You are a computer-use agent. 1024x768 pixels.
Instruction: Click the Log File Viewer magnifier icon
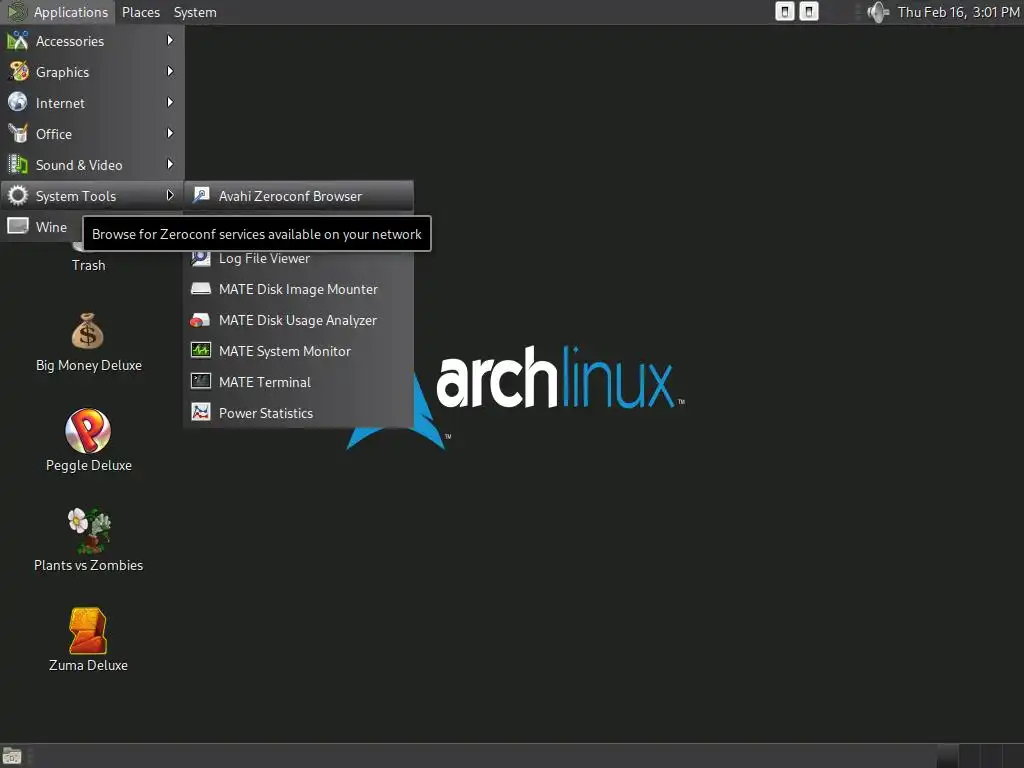pos(200,259)
